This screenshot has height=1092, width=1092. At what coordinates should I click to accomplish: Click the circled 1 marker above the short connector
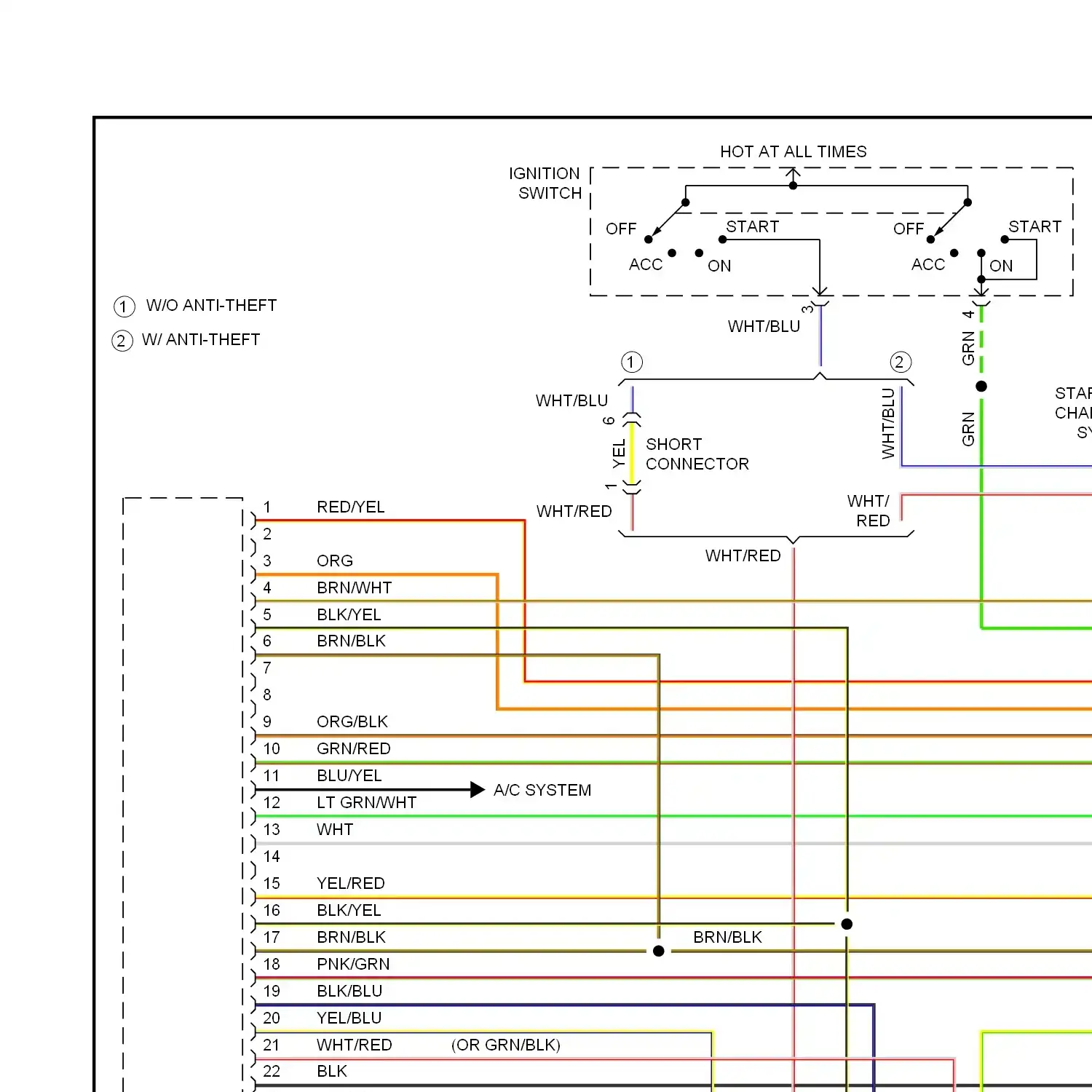pyautogui.click(x=632, y=362)
